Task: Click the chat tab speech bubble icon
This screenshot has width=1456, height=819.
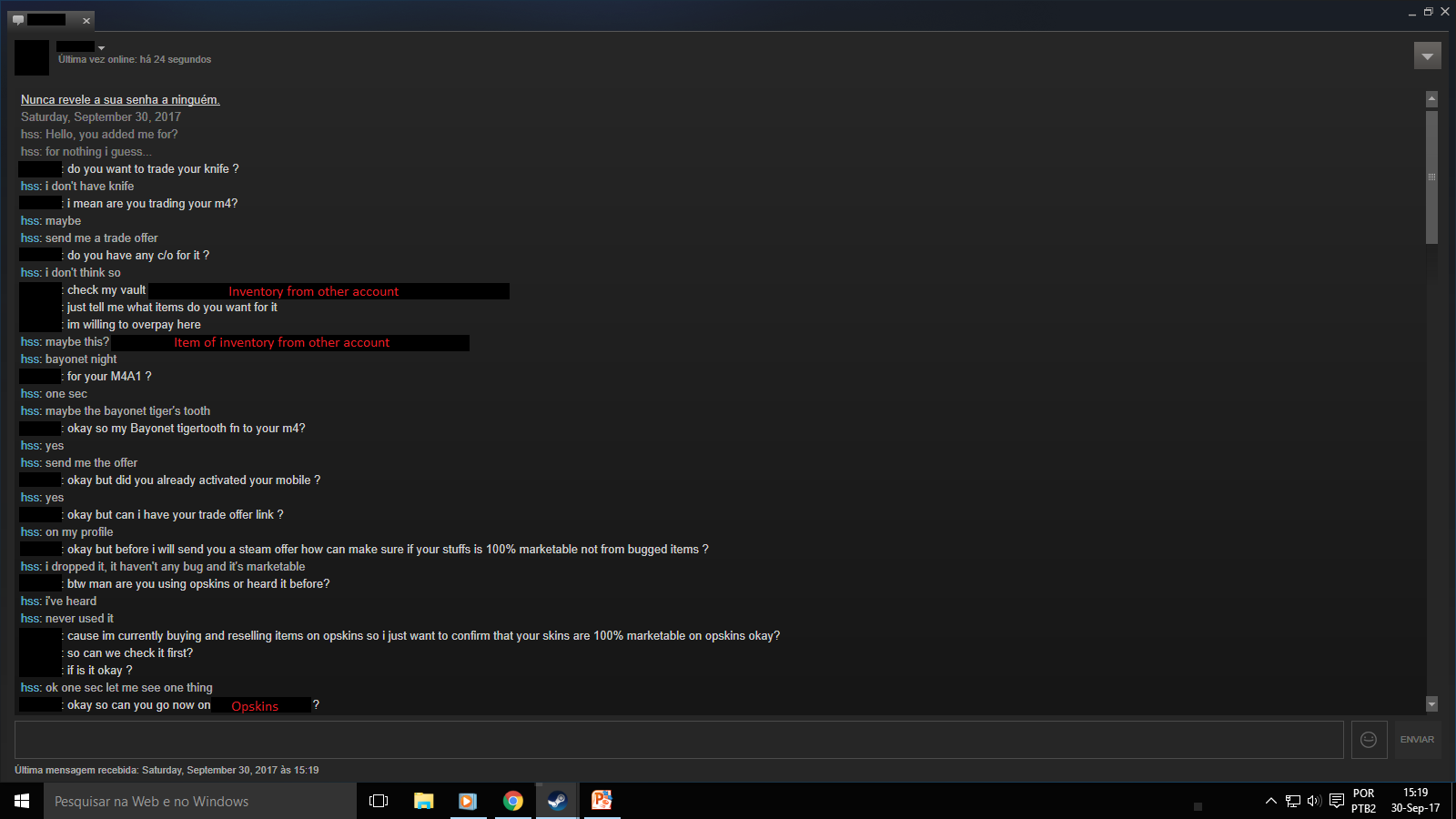Action: (x=18, y=20)
